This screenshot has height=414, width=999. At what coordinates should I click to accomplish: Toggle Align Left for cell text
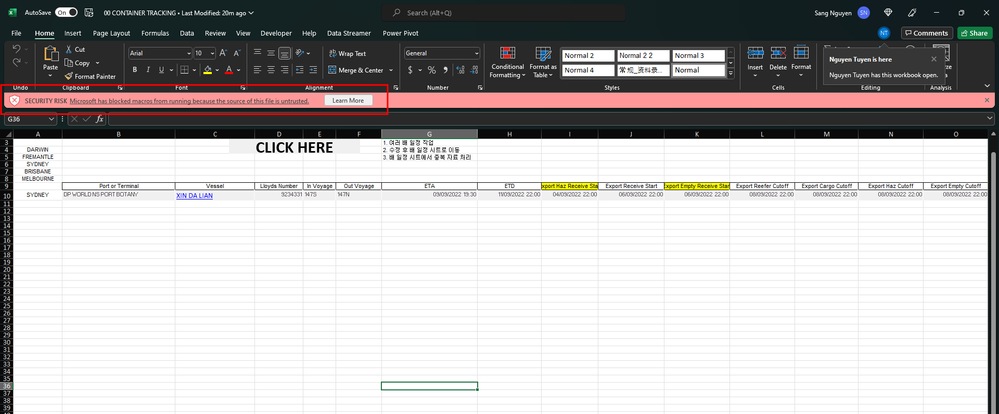(x=257, y=70)
